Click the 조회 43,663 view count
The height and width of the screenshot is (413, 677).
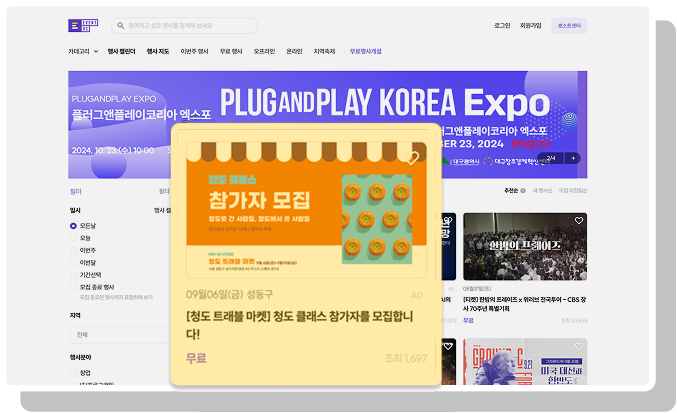pos(574,321)
